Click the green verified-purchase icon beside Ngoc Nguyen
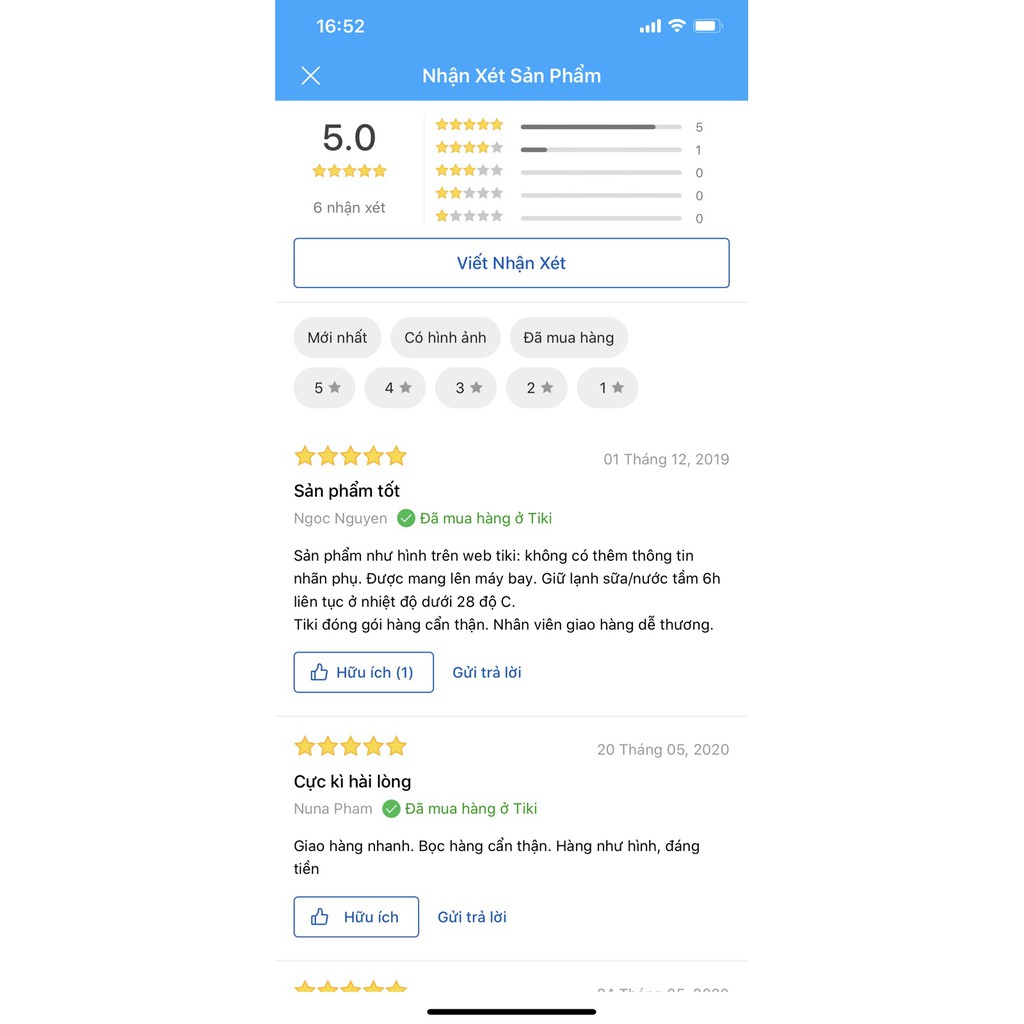Screen dimensions: 1024x1024 [x=406, y=518]
